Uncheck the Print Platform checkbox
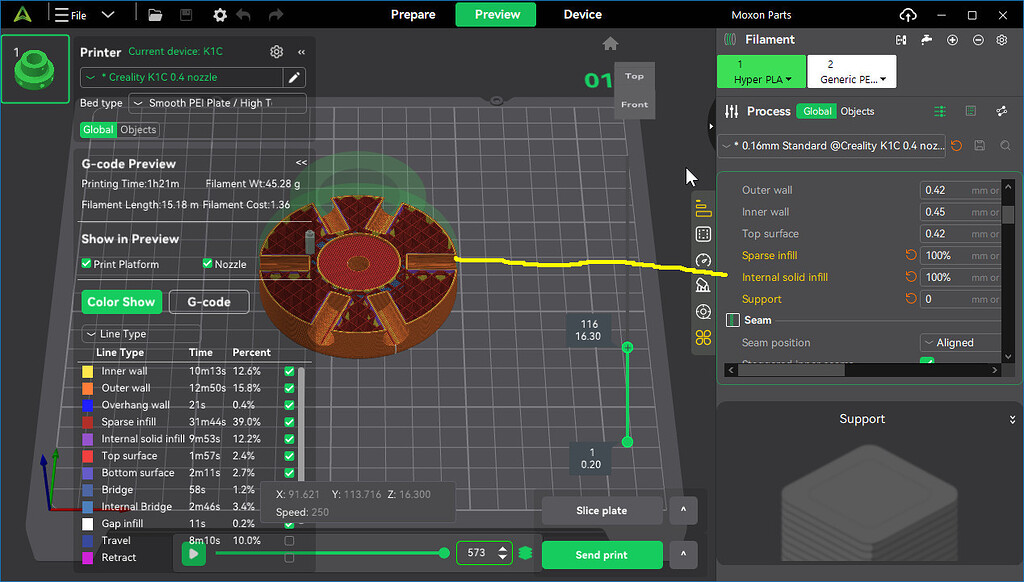This screenshot has width=1024, height=582. click(87, 264)
